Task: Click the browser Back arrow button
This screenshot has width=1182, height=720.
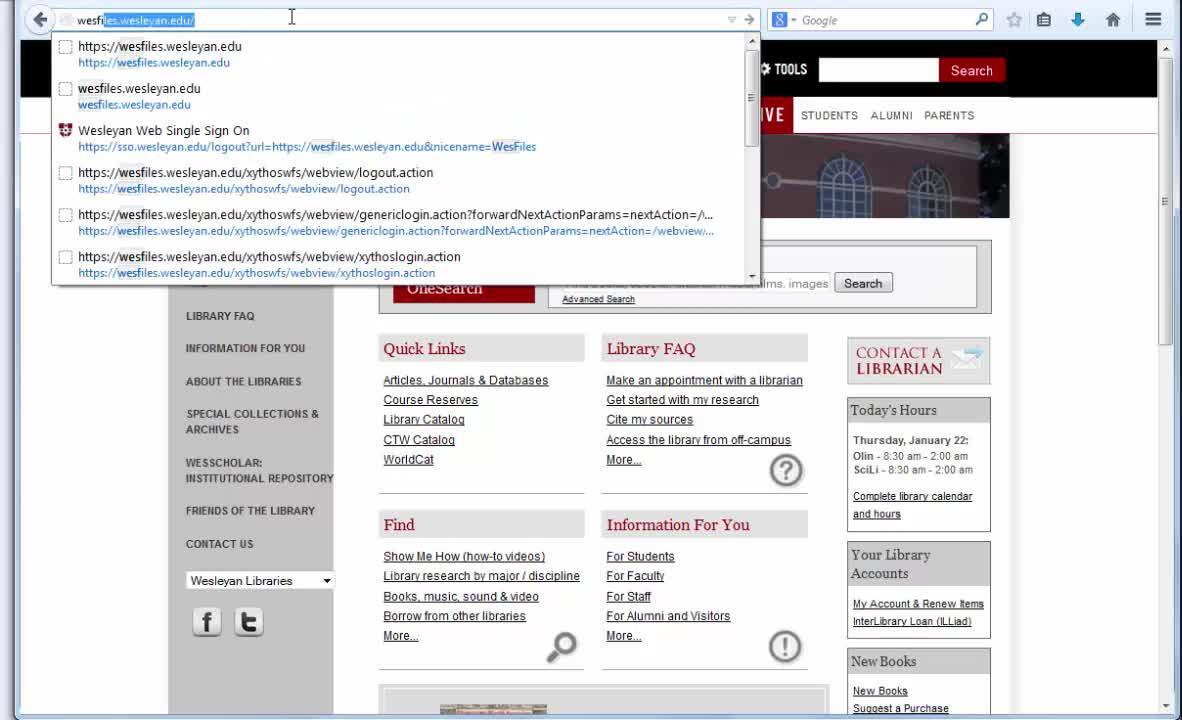Action: 39,19
